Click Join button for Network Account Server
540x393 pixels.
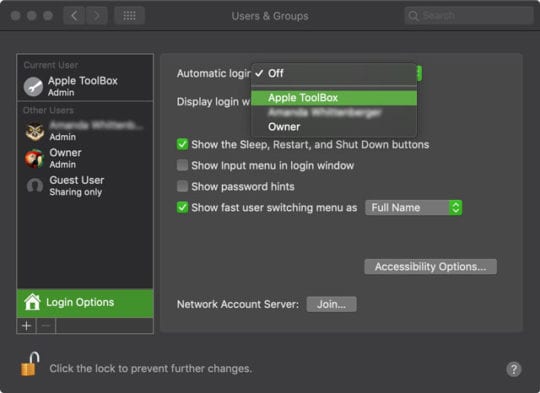tap(331, 304)
